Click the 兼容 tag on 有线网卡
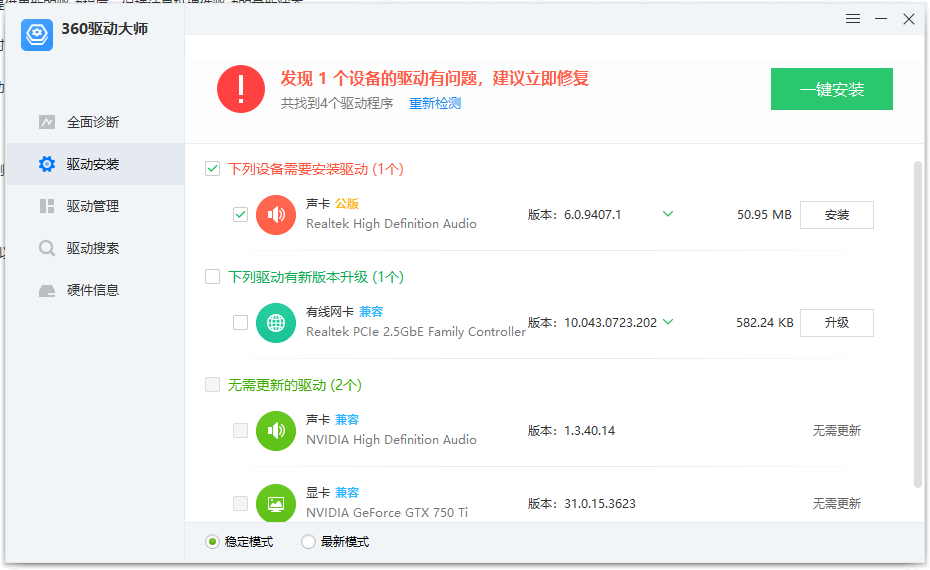 (371, 311)
